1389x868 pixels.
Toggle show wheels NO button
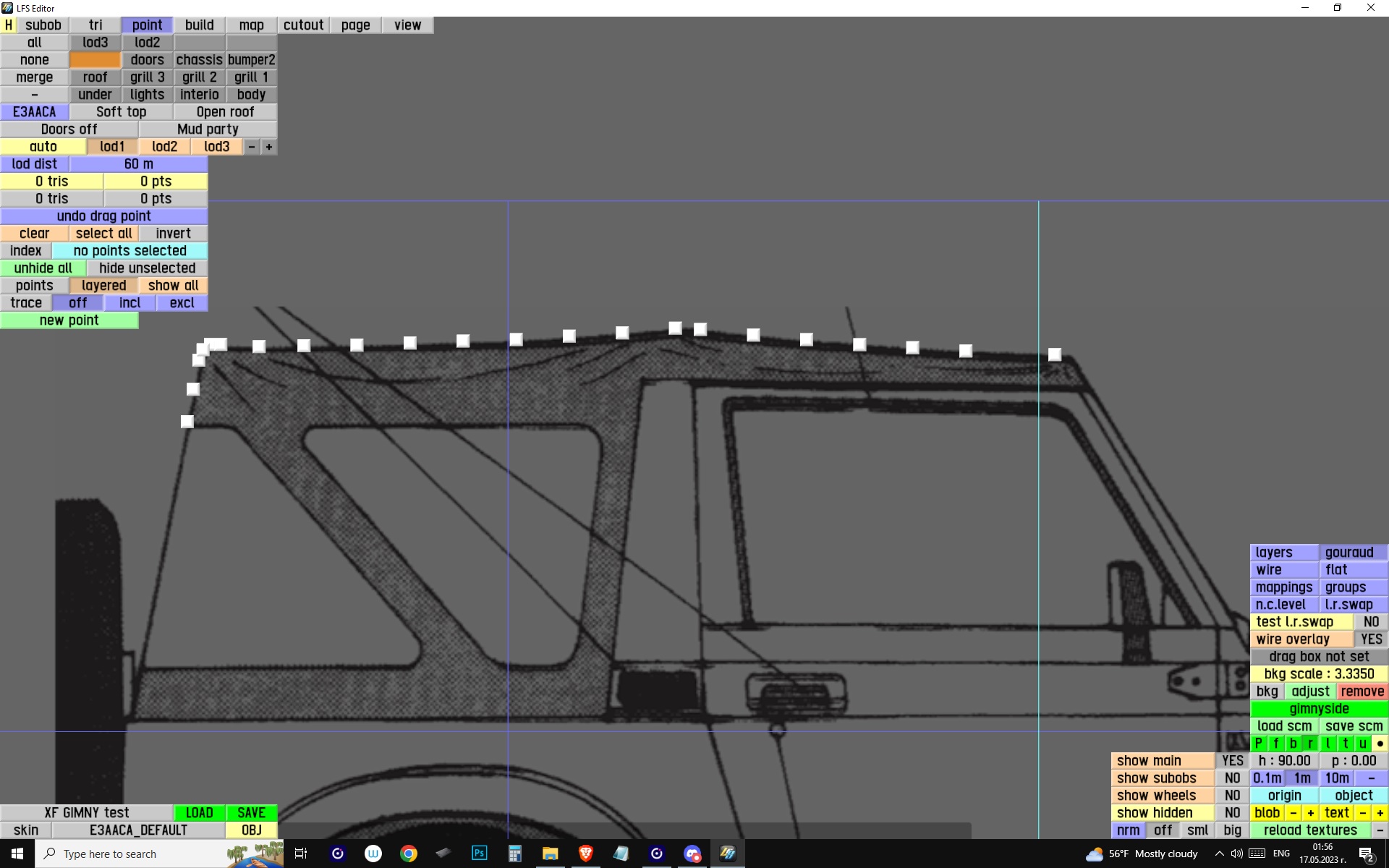1232,796
